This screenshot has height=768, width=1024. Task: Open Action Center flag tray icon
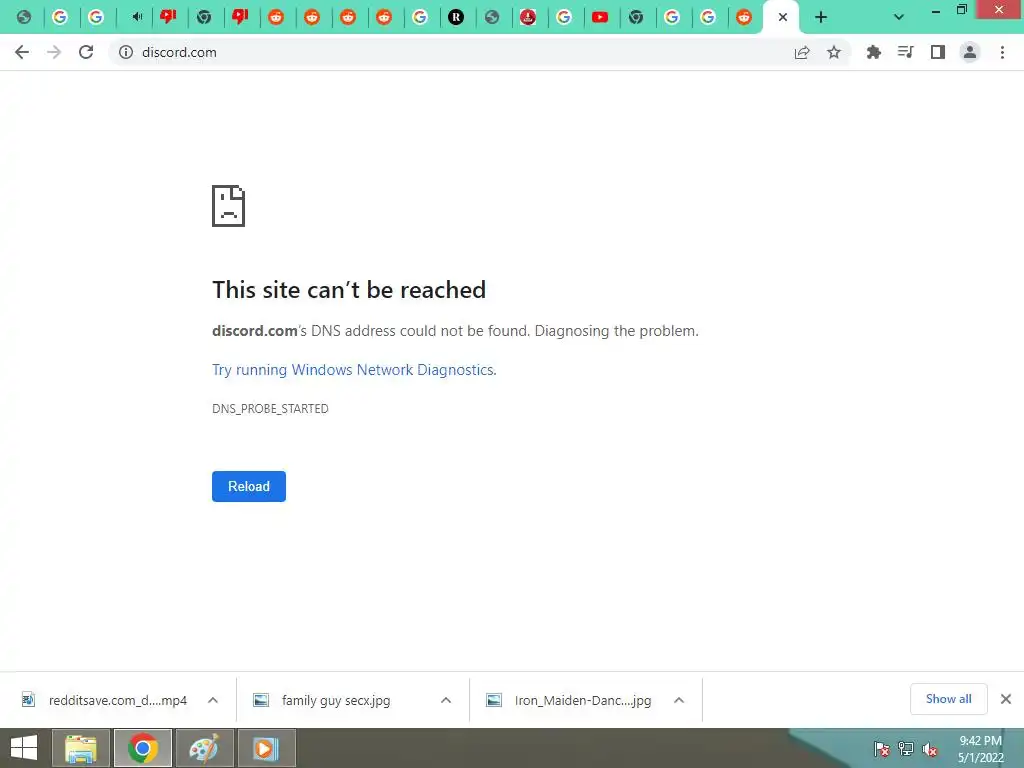pos(882,749)
